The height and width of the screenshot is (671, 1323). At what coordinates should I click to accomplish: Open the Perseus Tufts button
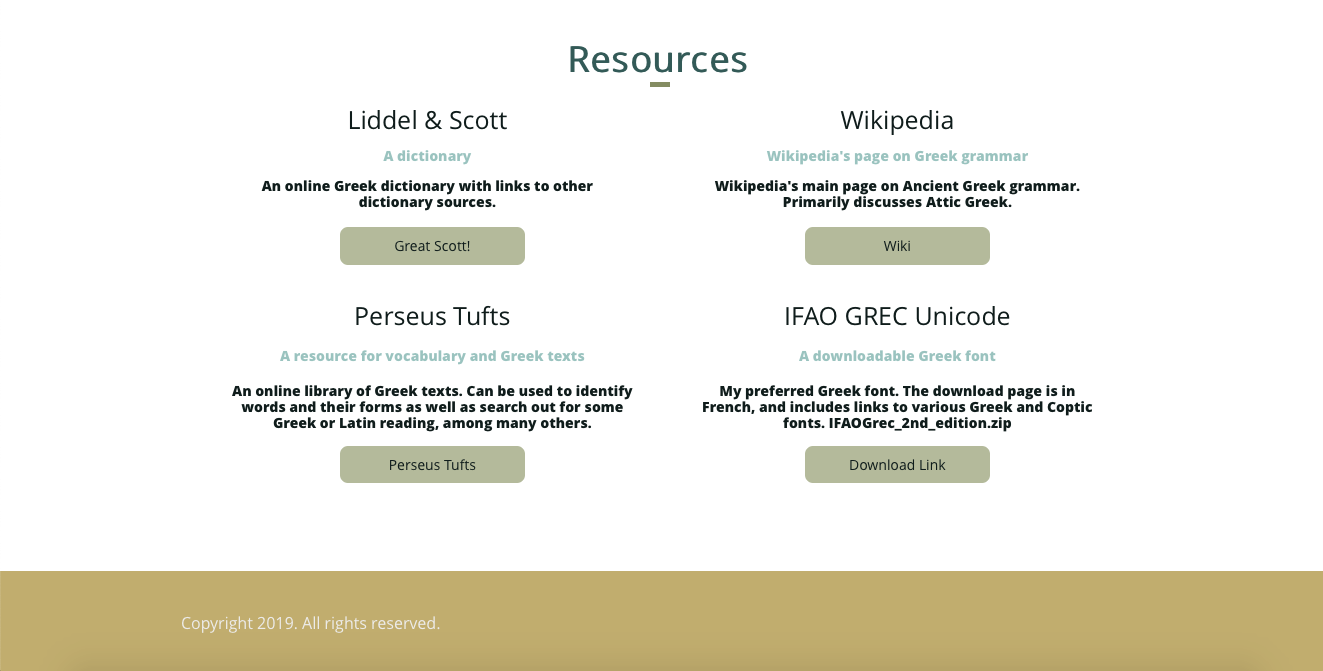point(432,465)
